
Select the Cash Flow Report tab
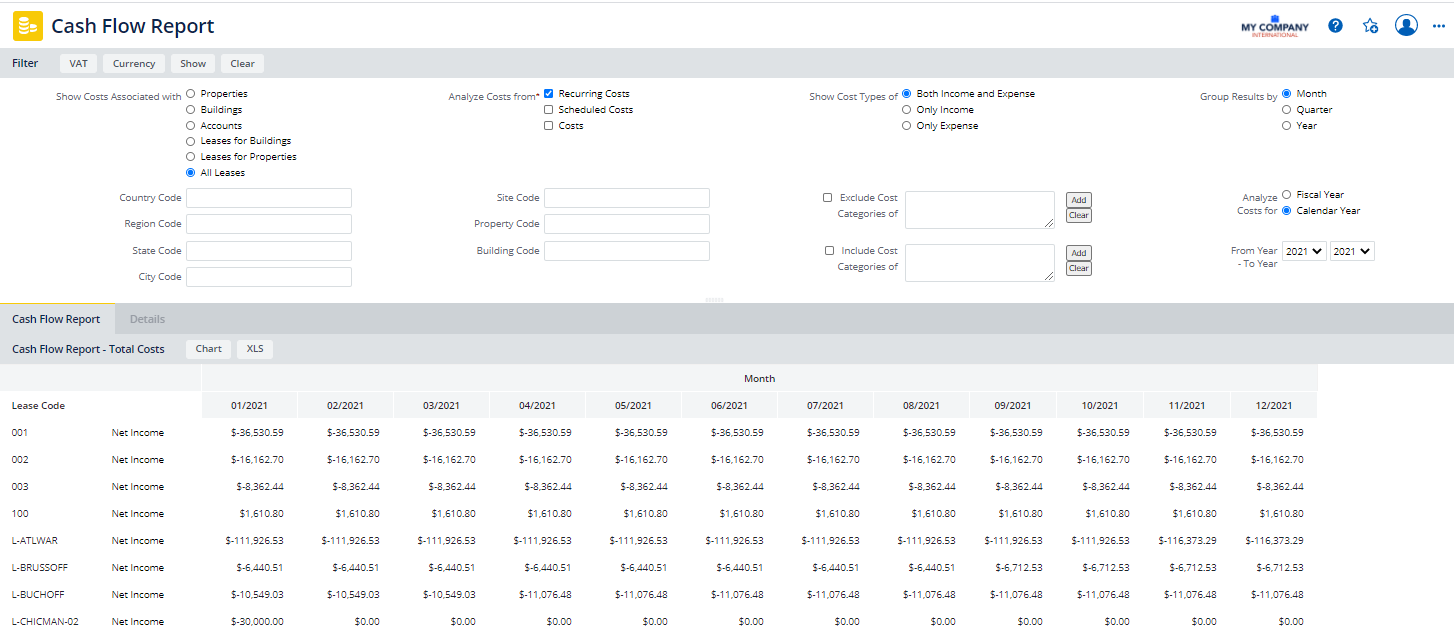coord(56,319)
